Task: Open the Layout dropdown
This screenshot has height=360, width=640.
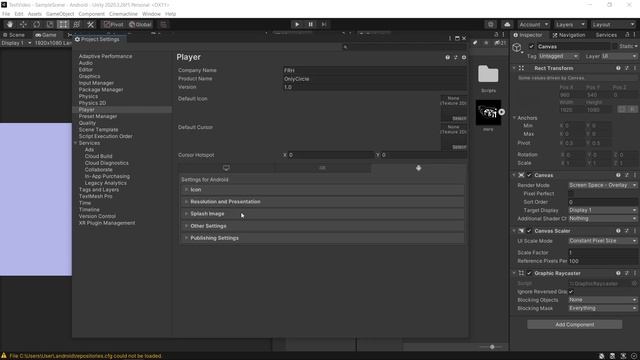Action: coord(613,24)
